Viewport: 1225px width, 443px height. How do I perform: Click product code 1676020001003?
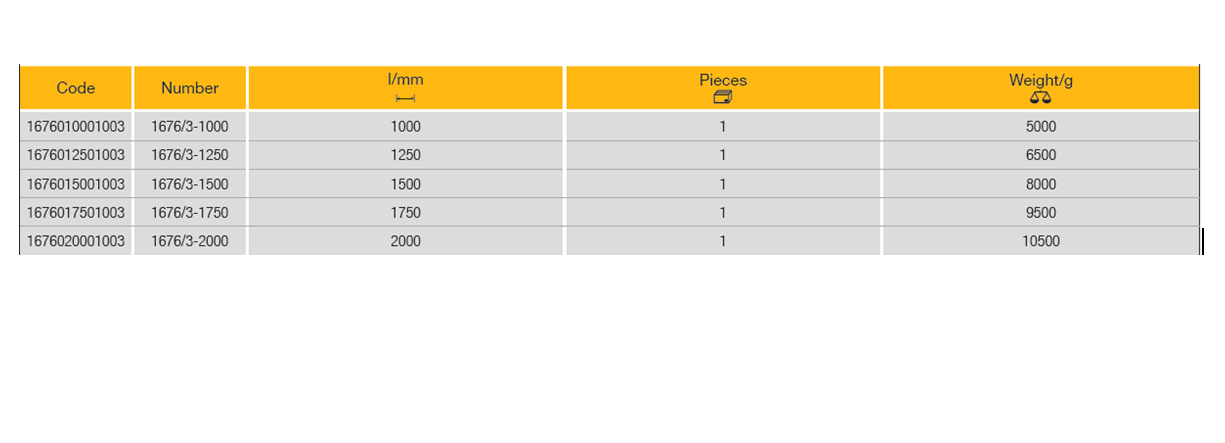[77, 241]
